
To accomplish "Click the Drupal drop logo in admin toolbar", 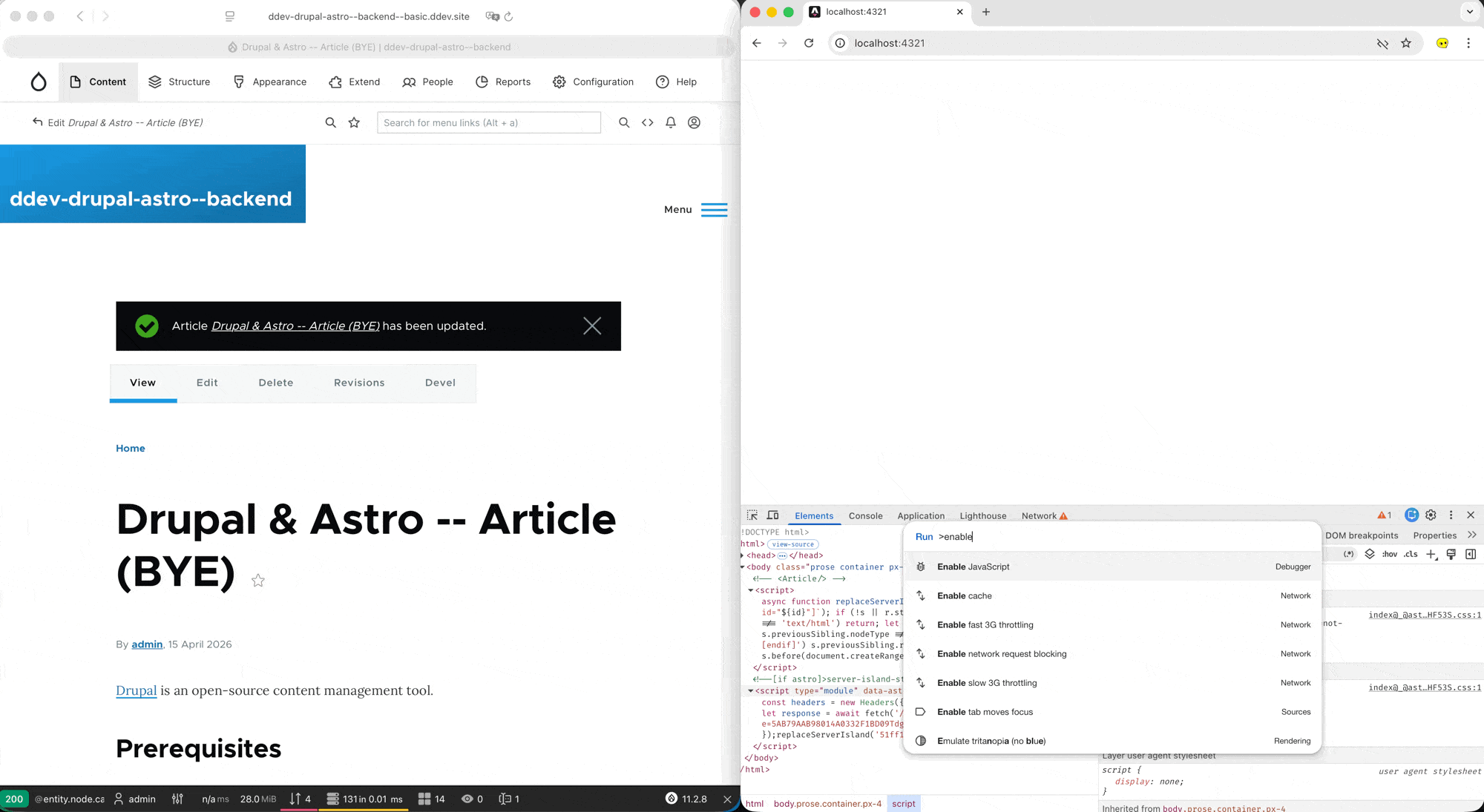I will 39,82.
